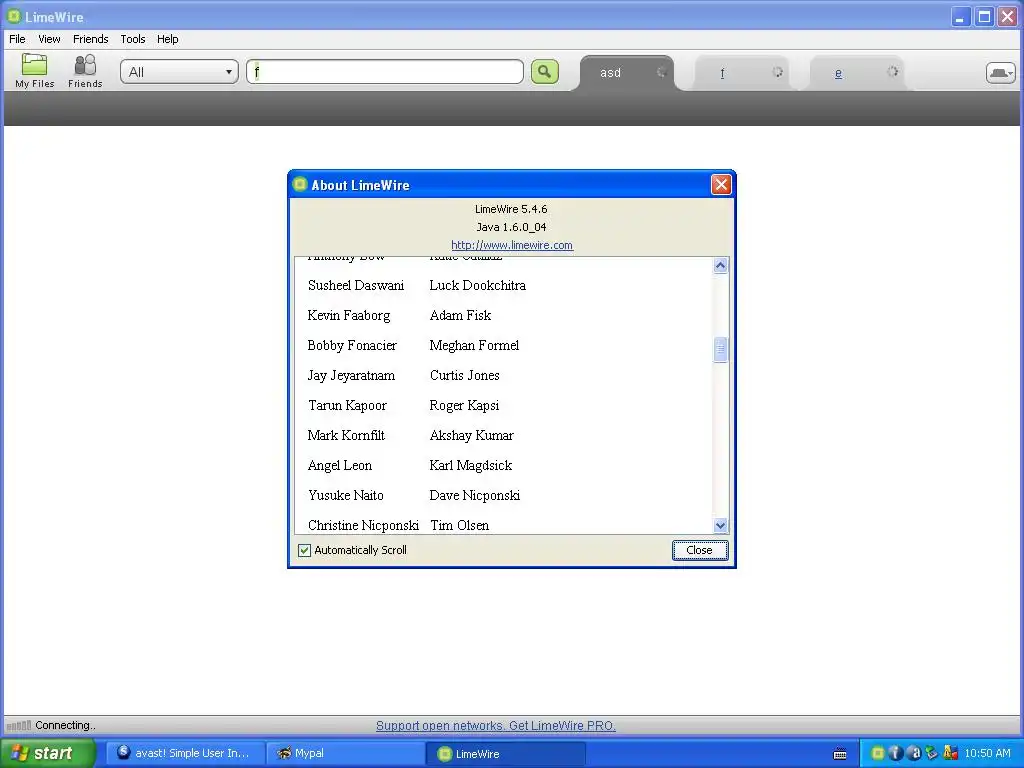1024x768 pixels.
Task: Click the connection strength bars icon
Action: (x=19, y=725)
